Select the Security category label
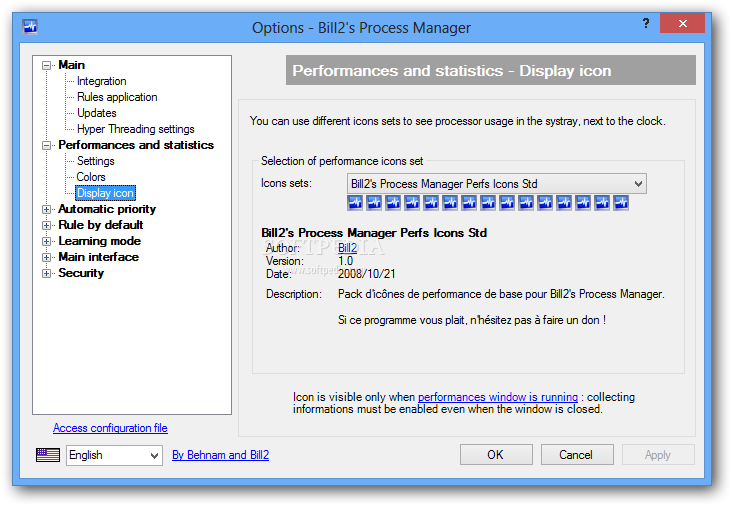The image size is (732, 506). [x=81, y=273]
